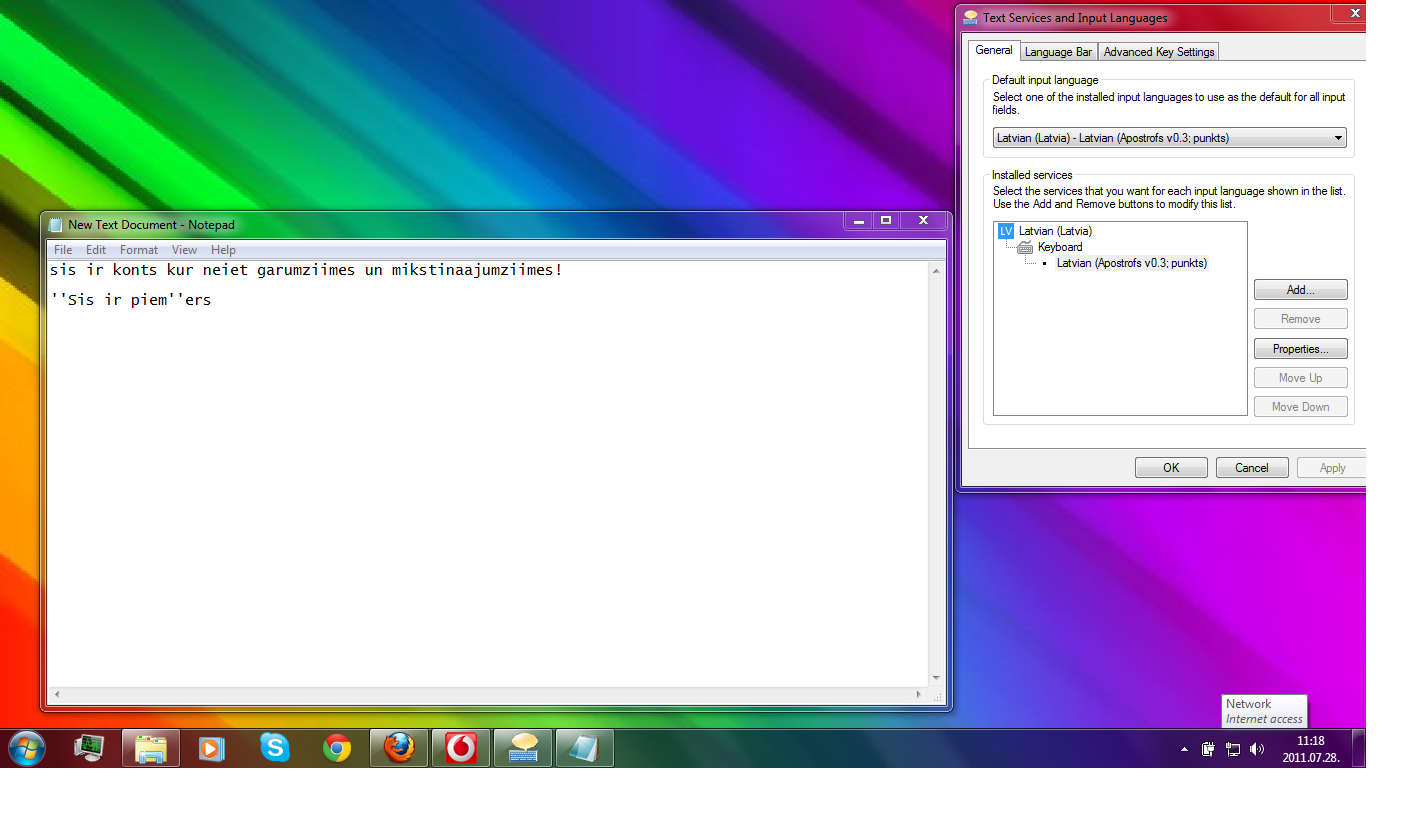Open Notepad Help menu
Image resolution: width=1413 pixels, height=819 pixels.
tap(223, 250)
